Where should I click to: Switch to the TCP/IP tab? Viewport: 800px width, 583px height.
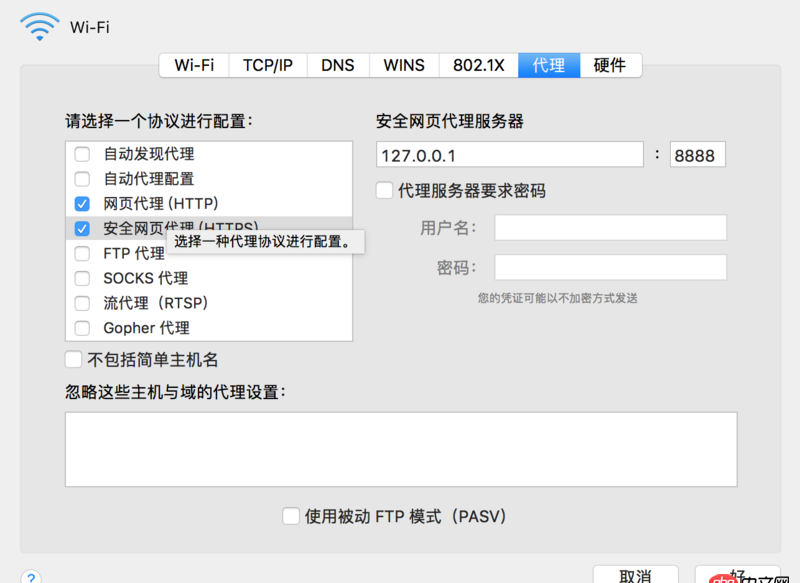click(x=267, y=65)
